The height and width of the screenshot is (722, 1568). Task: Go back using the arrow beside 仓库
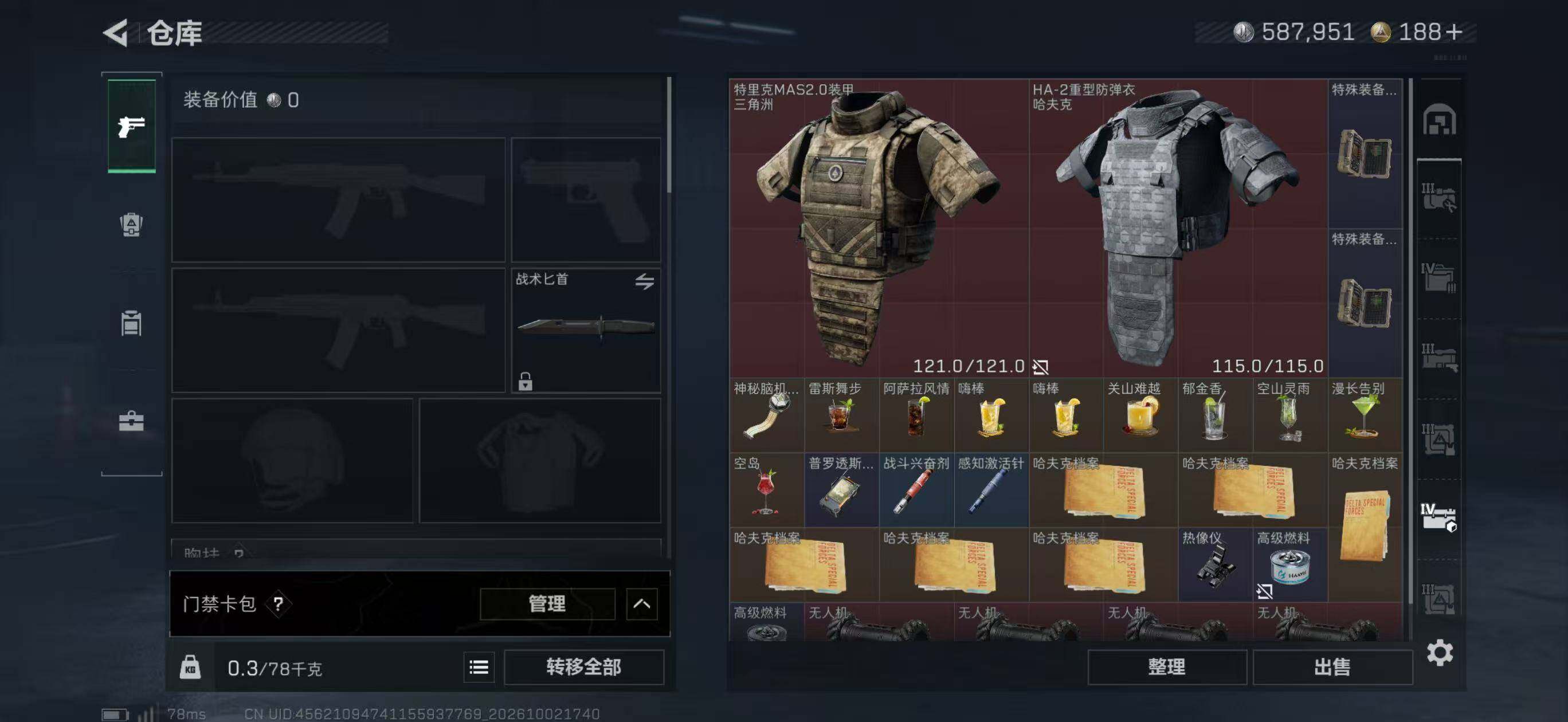pyautogui.click(x=116, y=32)
